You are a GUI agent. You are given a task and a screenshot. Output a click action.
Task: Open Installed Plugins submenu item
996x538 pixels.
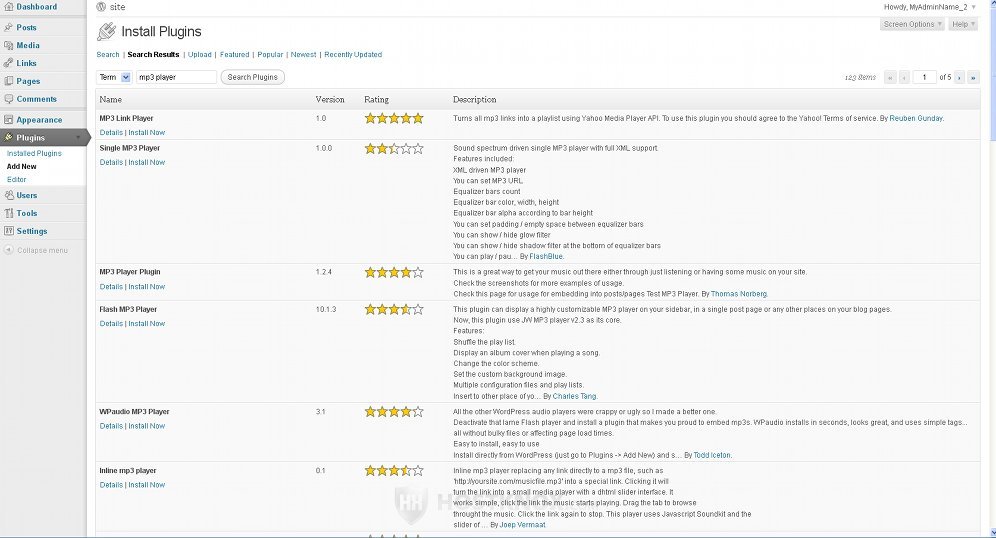coord(34,153)
